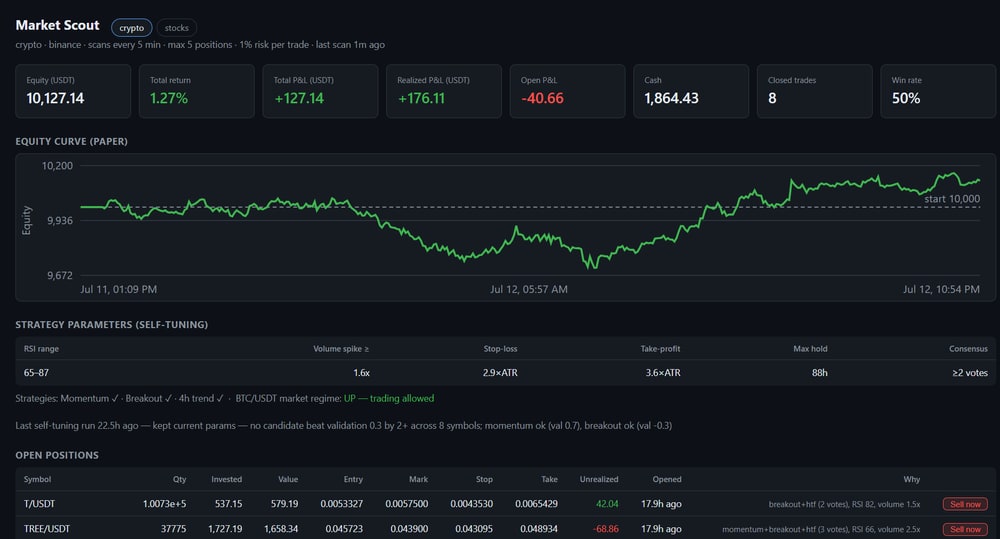Click the Open P&L value -40.66
Screen dimensions: 1000x539
[x=542, y=98]
